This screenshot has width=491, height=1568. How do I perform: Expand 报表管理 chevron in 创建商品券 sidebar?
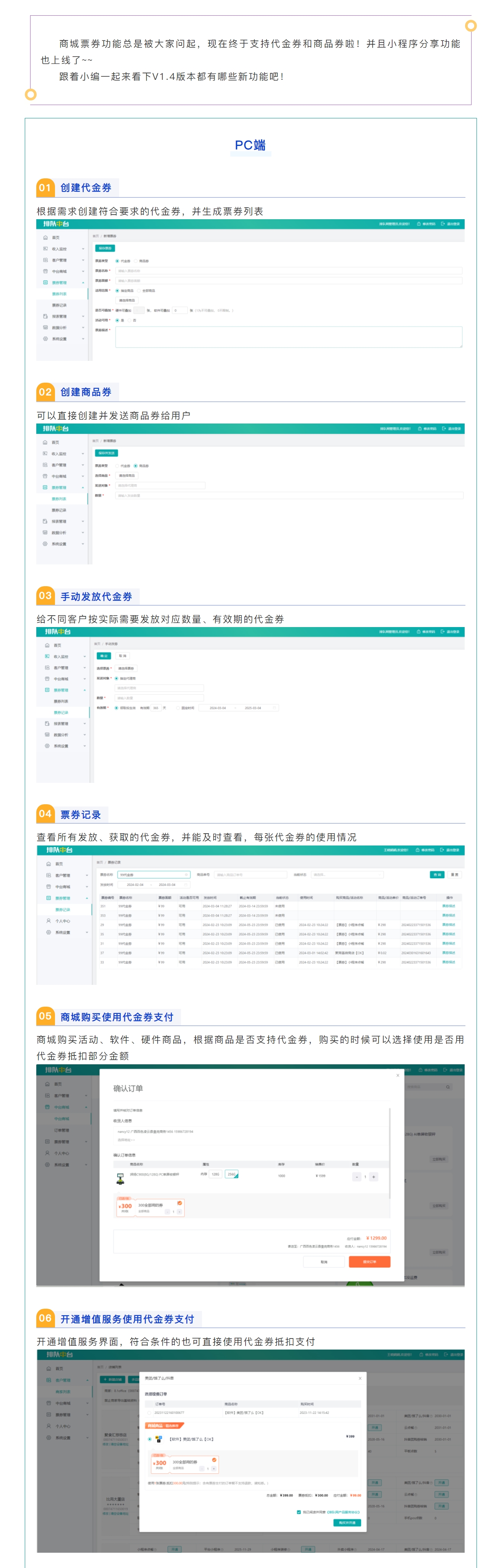pyautogui.click(x=83, y=521)
